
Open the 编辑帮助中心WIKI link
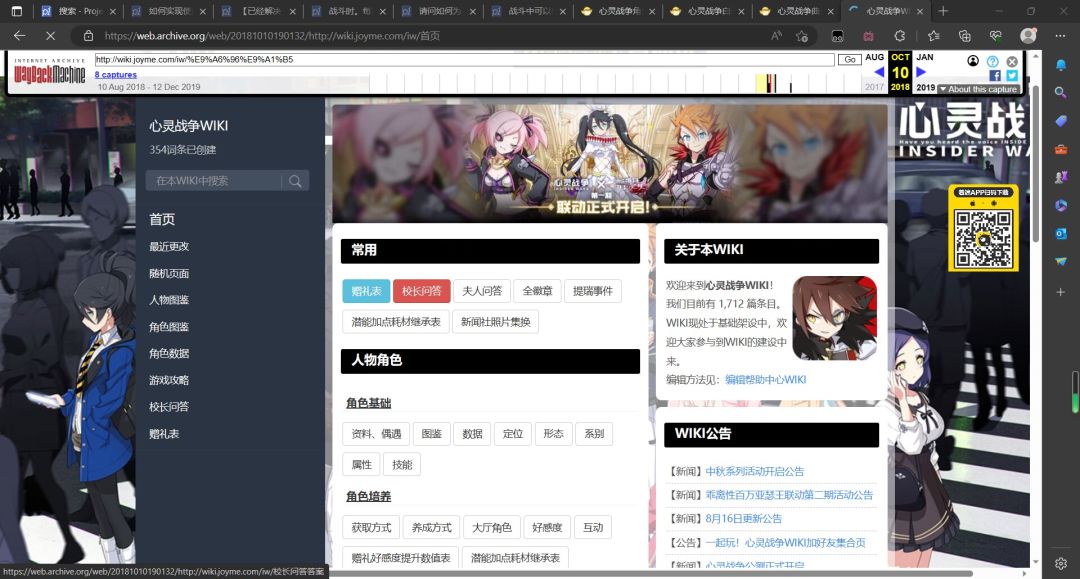tap(765, 380)
